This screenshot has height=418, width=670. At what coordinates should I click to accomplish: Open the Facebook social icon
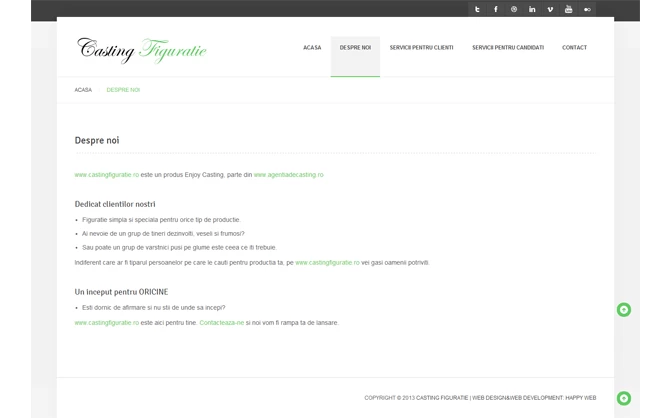[496, 9]
